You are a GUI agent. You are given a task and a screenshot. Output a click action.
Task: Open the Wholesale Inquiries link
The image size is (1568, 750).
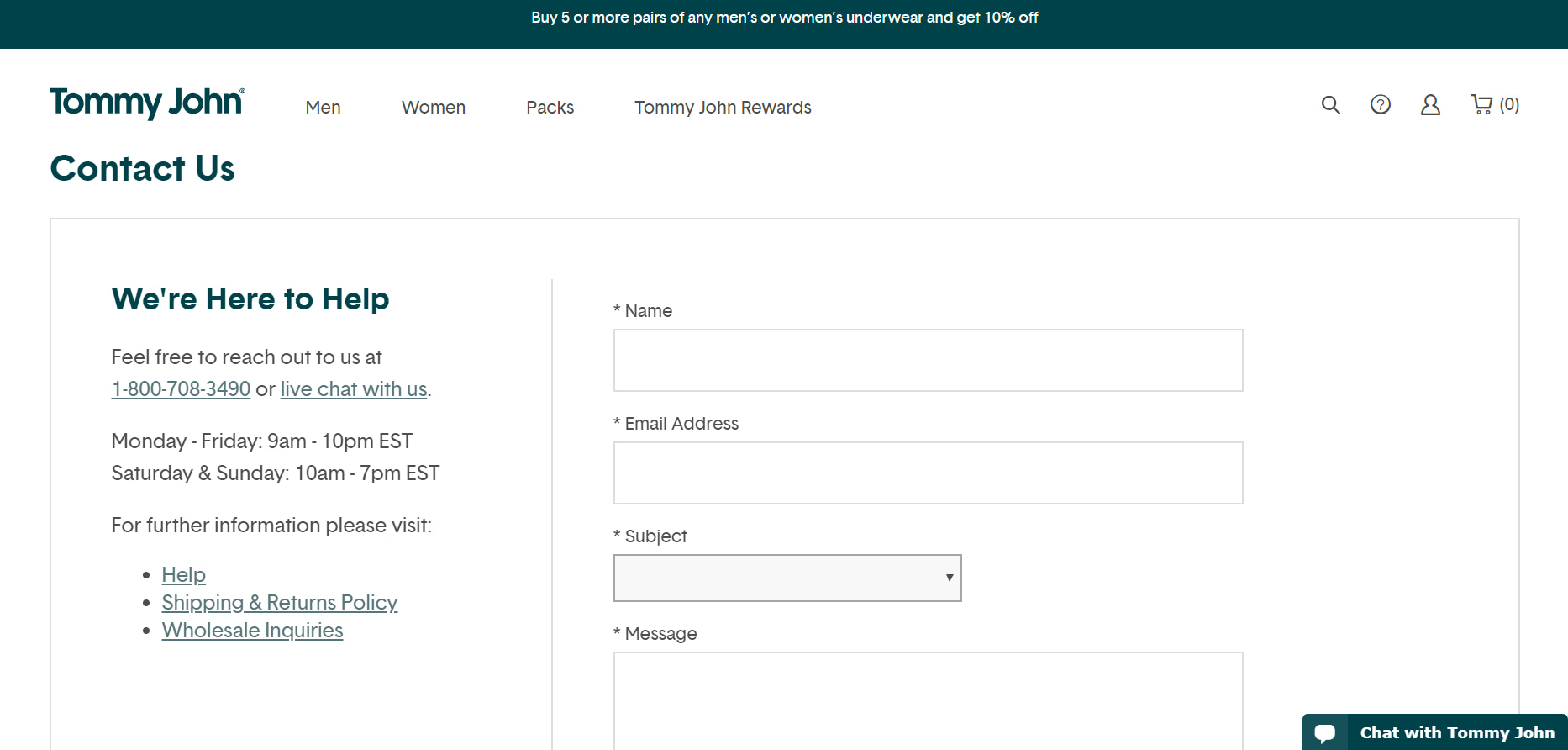252,631
